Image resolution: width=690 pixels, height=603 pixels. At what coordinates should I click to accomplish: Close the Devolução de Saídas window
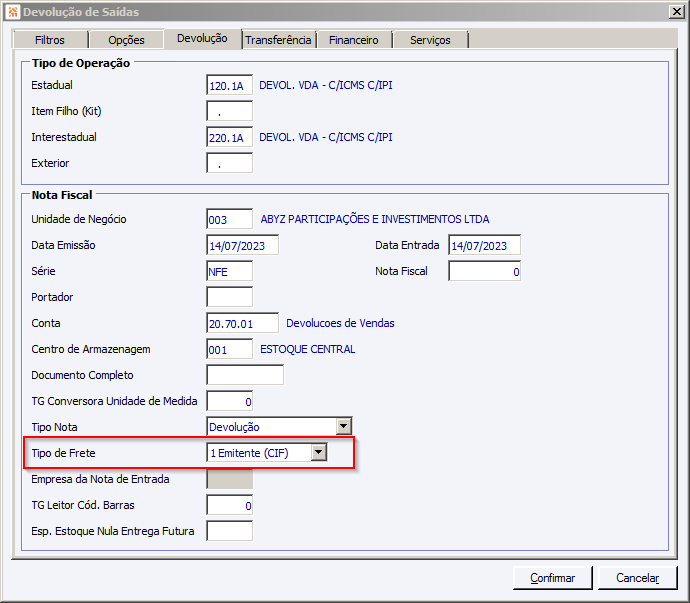pyautogui.click(x=676, y=11)
